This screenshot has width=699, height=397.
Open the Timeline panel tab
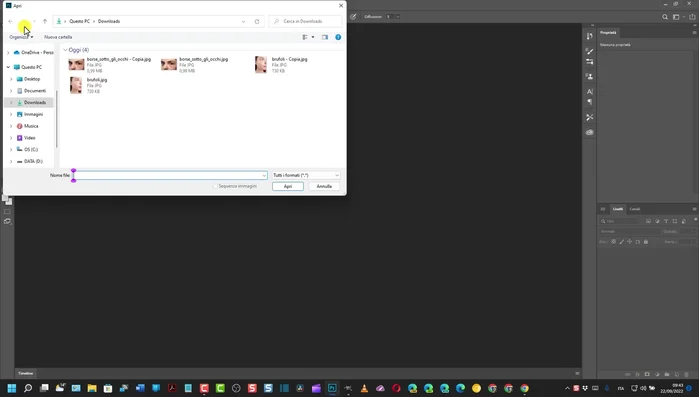tap(26, 373)
